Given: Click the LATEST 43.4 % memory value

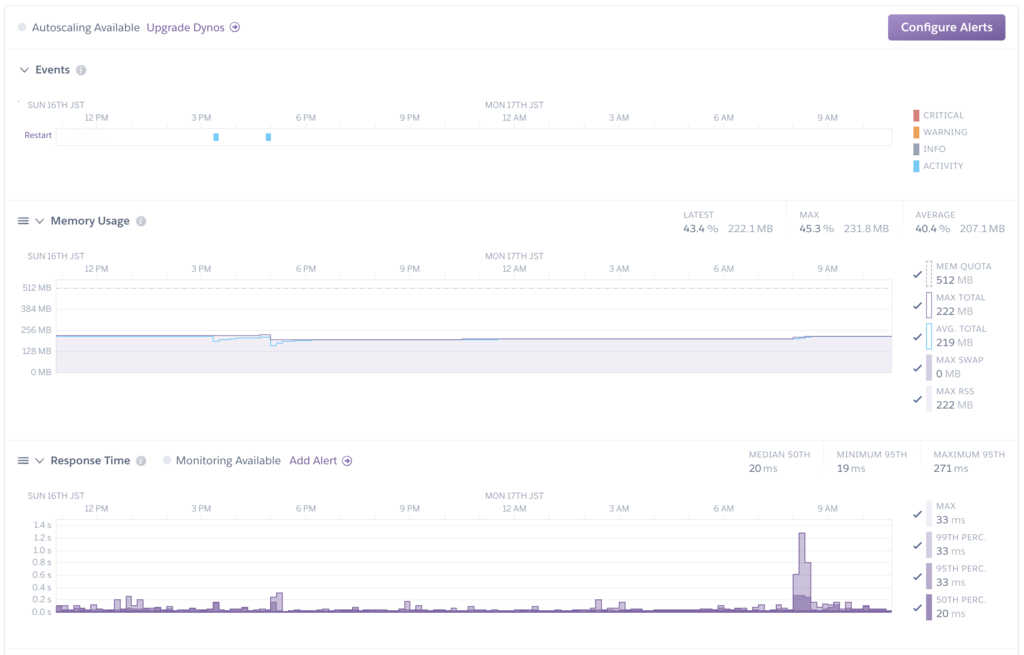Looking at the screenshot, I should [700, 229].
